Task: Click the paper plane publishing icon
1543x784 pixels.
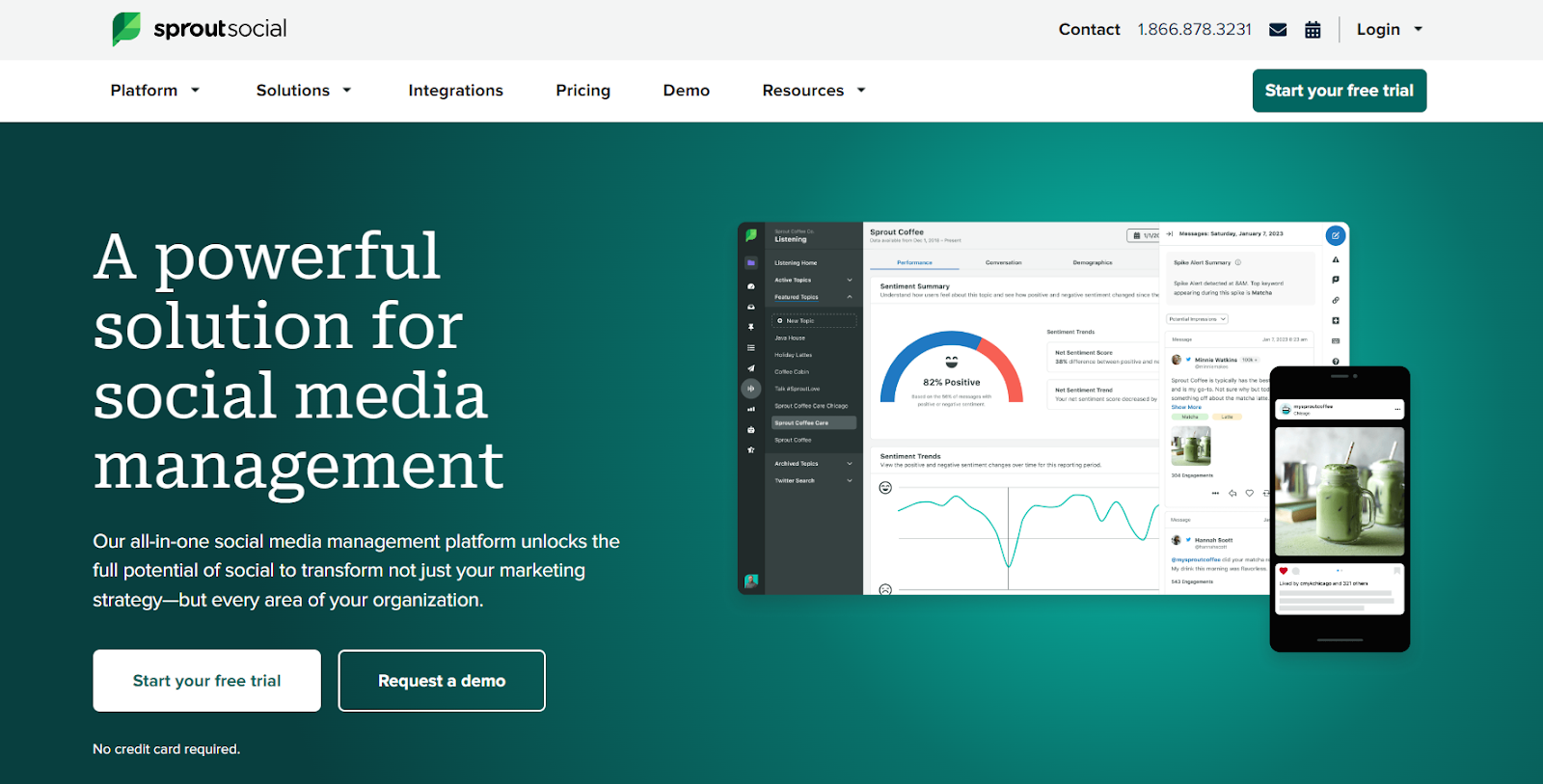Action: 751,368
